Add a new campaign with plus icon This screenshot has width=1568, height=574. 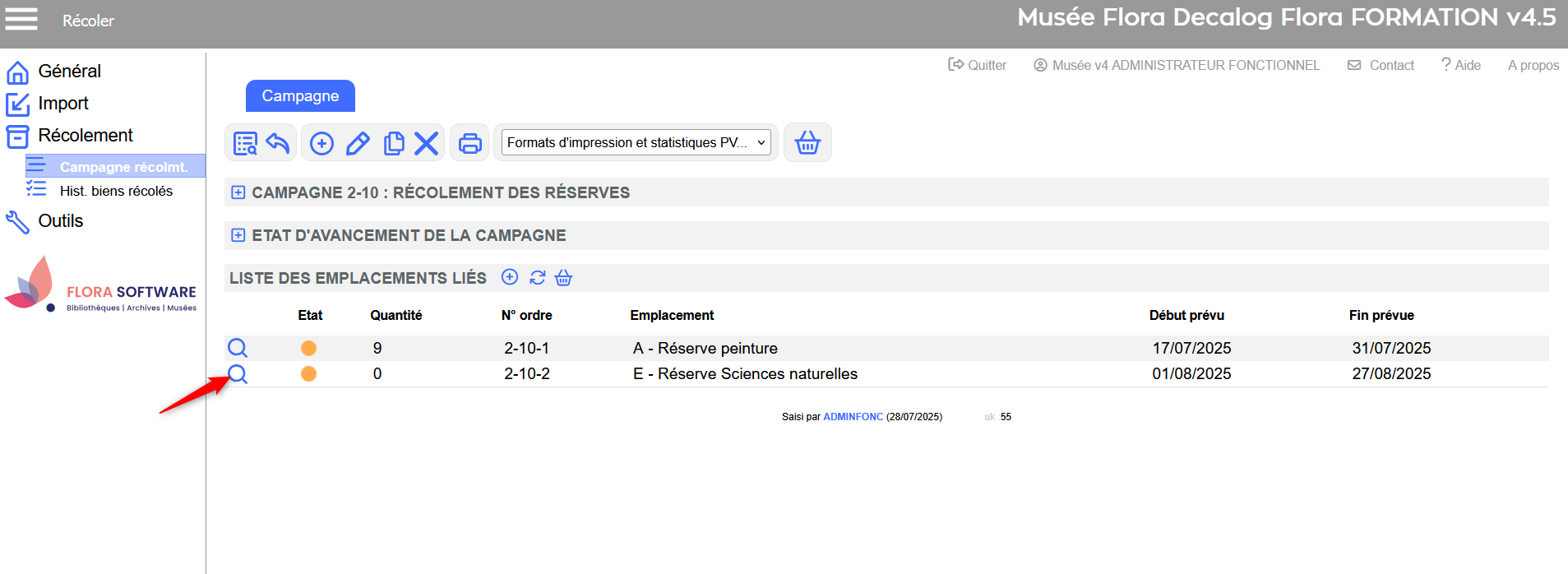[321, 143]
